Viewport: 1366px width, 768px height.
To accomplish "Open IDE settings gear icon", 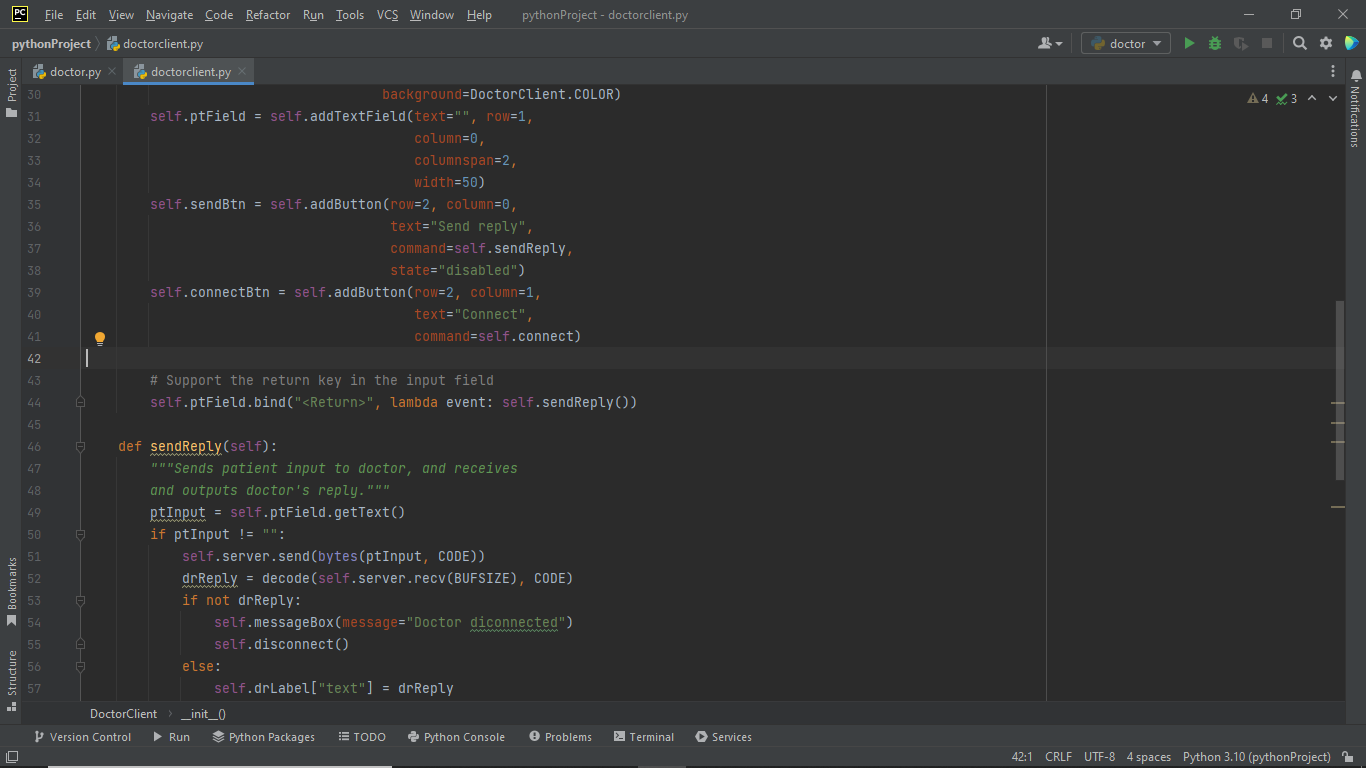I will (1326, 43).
